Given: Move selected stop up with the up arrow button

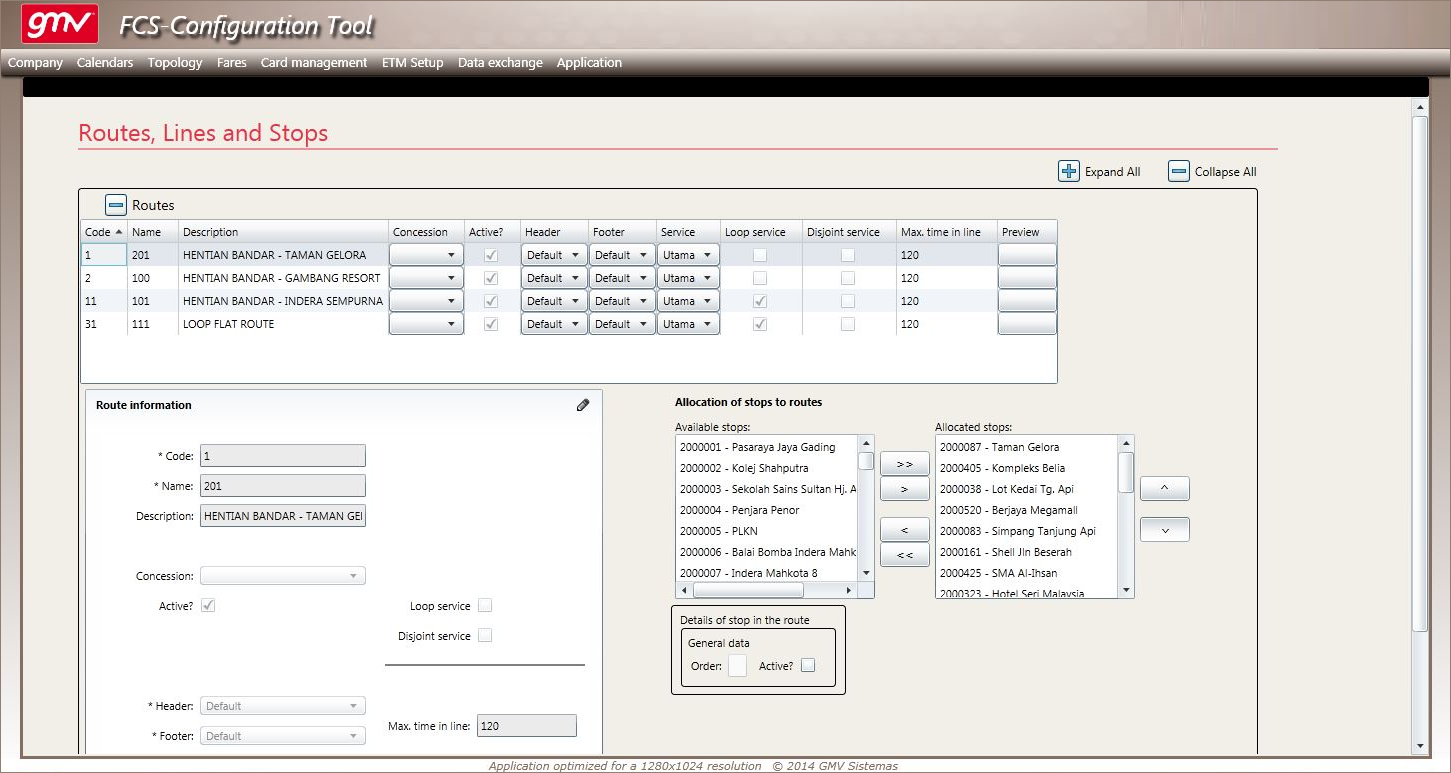Looking at the screenshot, I should pyautogui.click(x=1165, y=488).
